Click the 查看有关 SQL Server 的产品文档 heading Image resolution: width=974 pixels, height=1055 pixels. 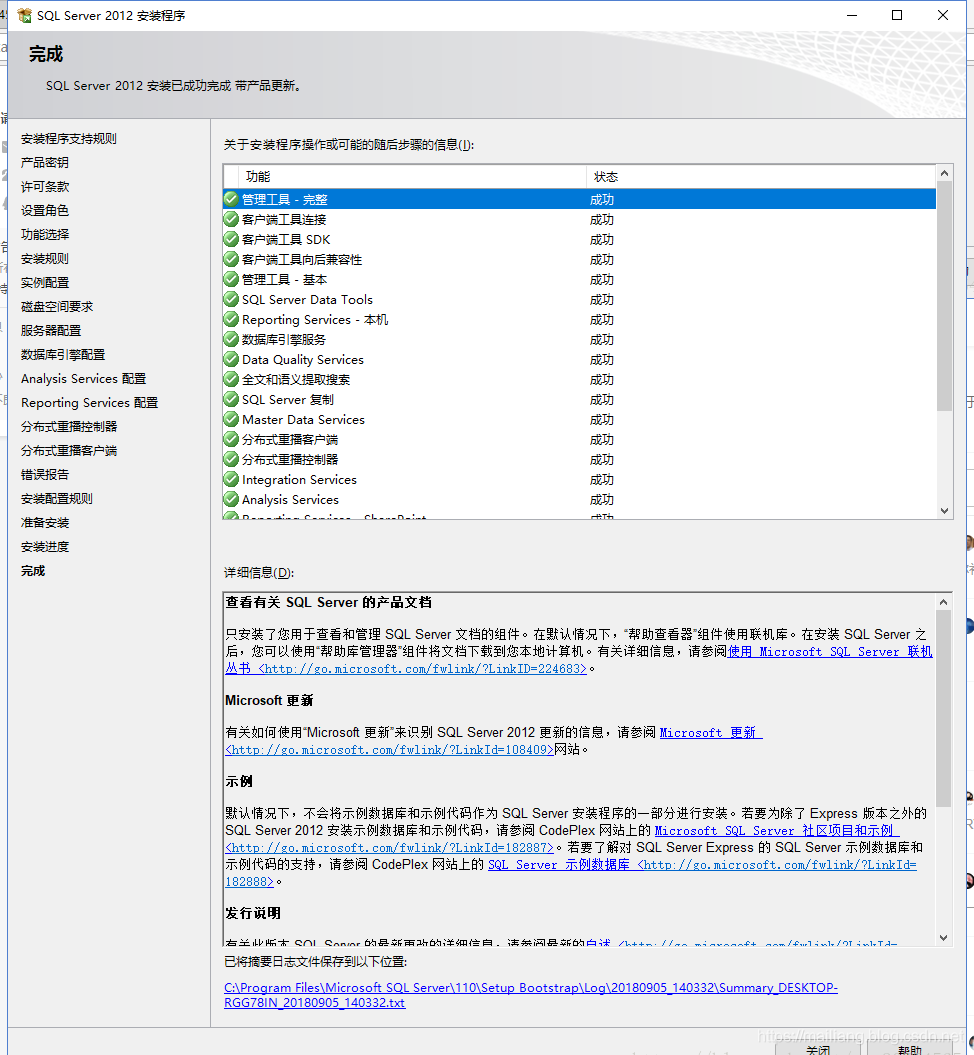coord(328,602)
